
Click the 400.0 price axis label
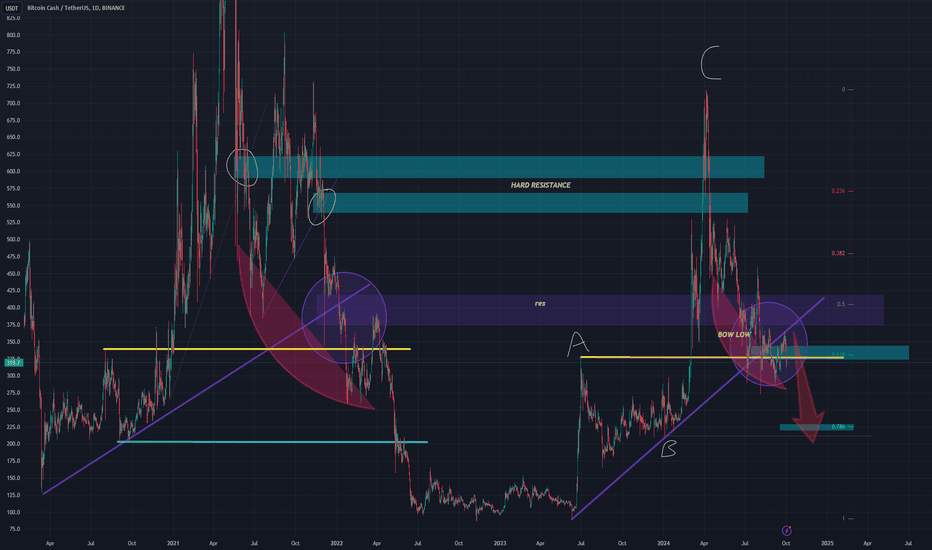[13, 307]
